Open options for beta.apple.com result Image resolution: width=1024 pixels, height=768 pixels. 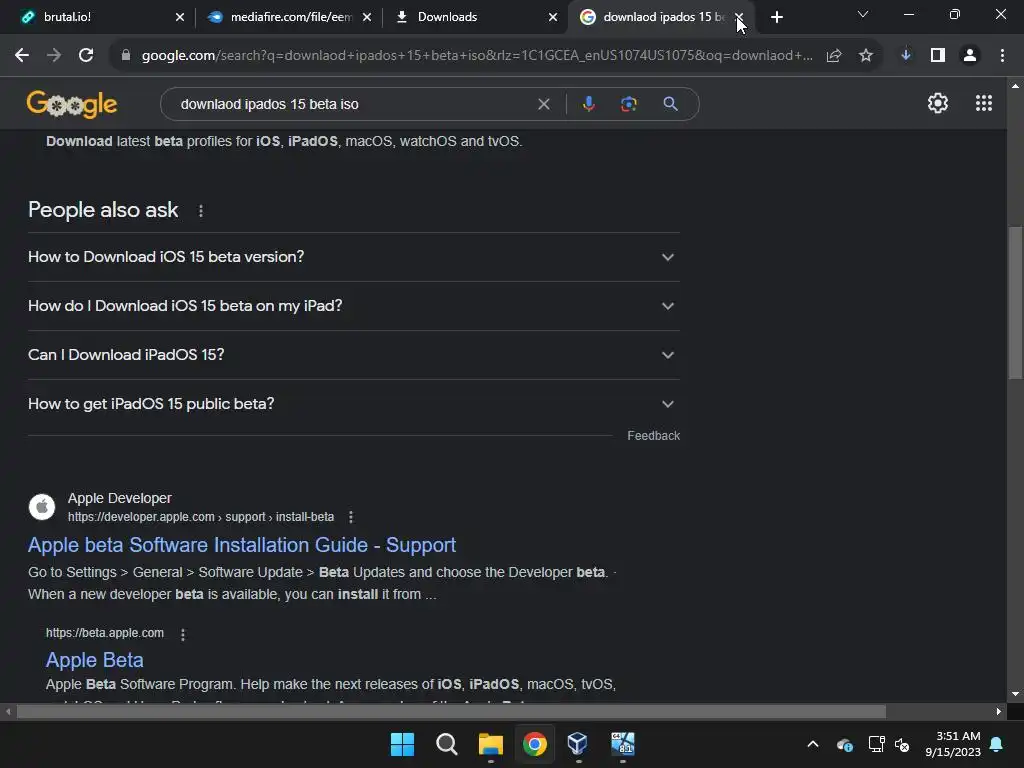click(183, 634)
